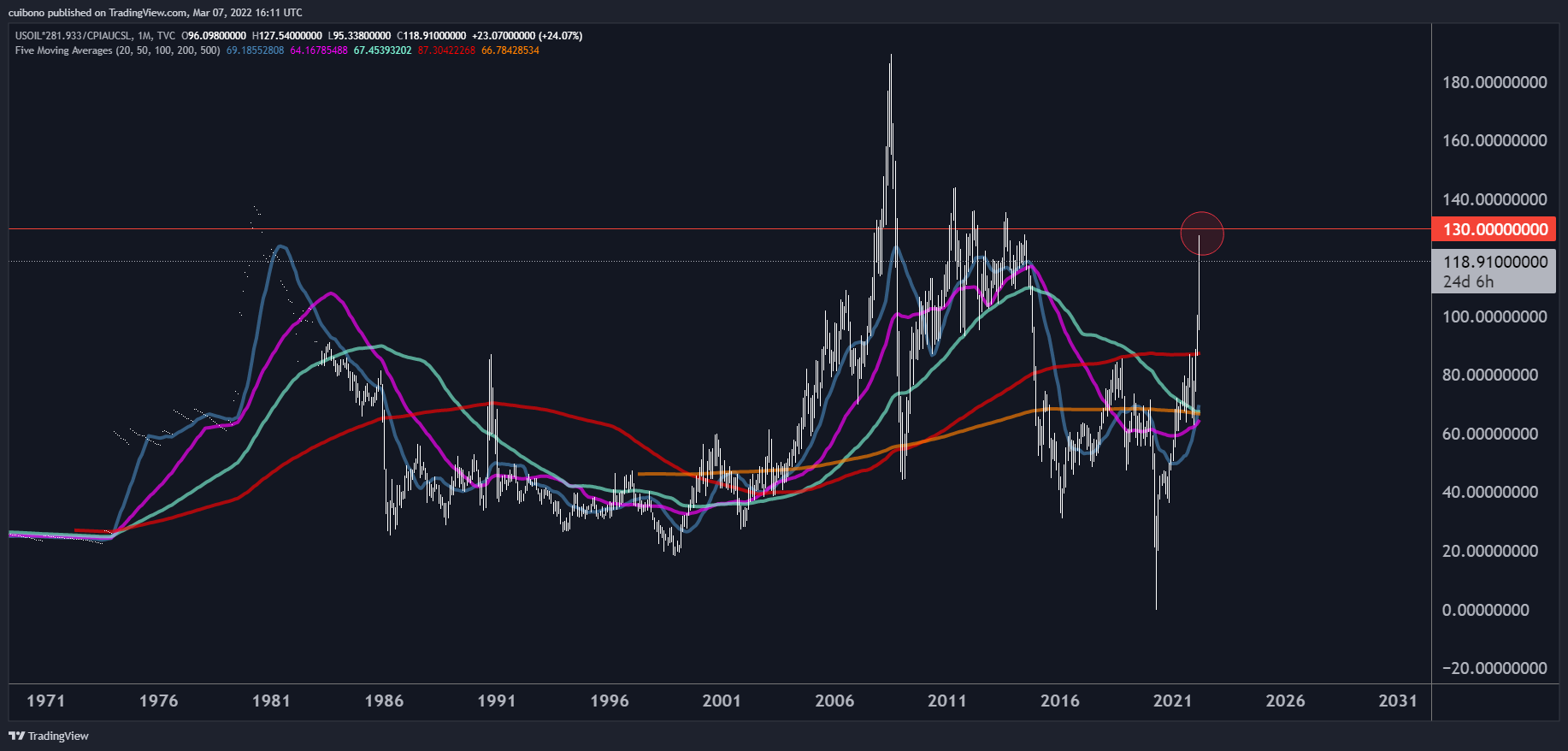
Task: Click the 24d 6h bar countdown
Action: click(1468, 281)
